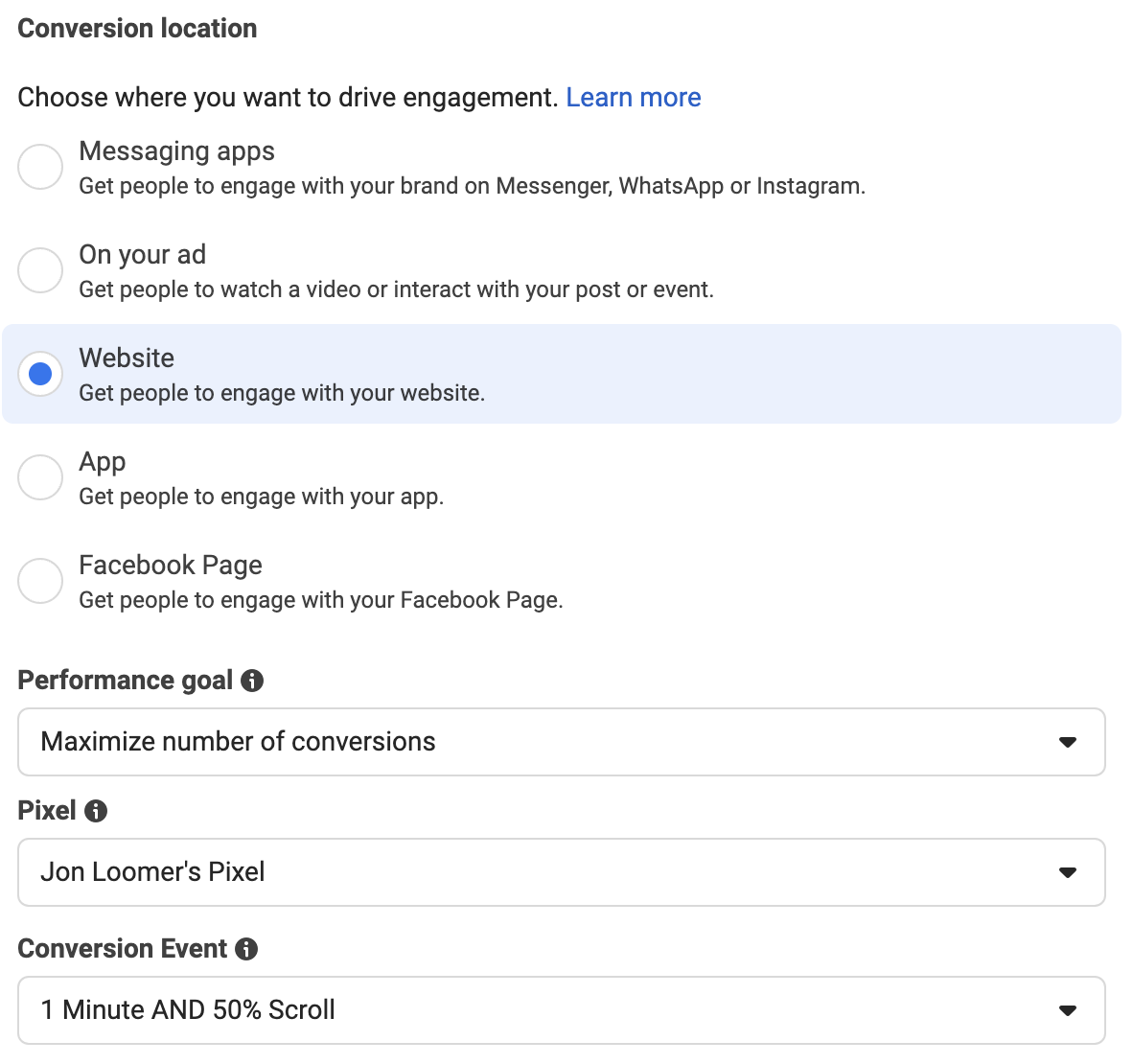The height and width of the screenshot is (1064, 1133).
Task: Click the Pixel label text
Action: tap(46, 811)
